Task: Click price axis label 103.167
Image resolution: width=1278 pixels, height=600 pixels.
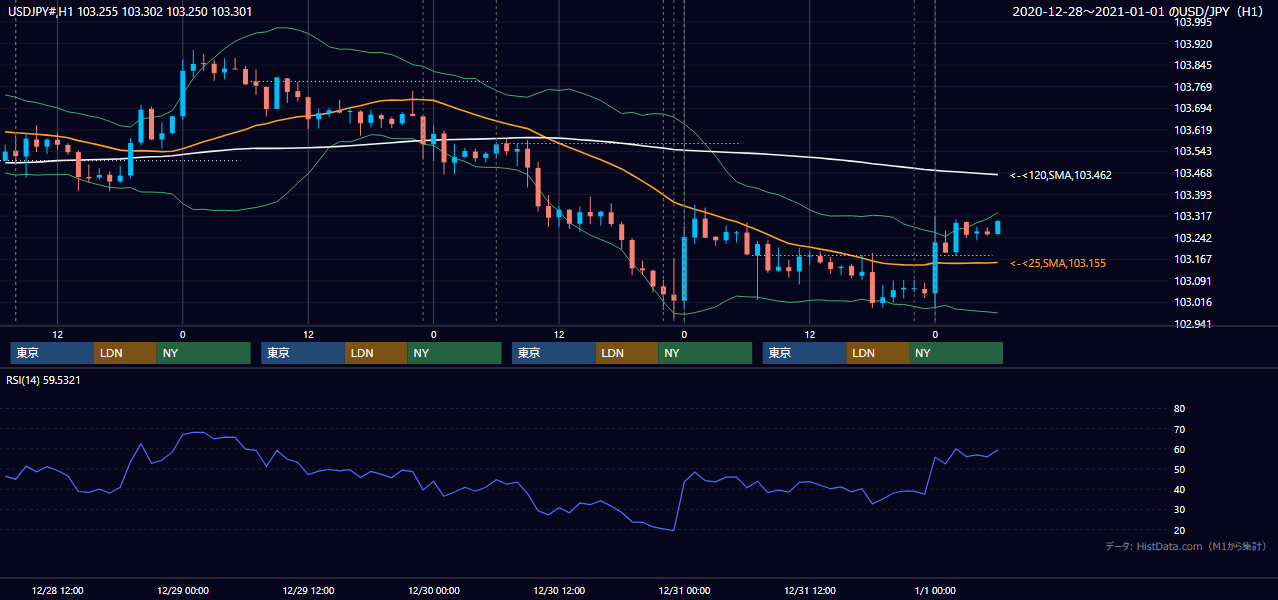Action: click(x=1193, y=259)
